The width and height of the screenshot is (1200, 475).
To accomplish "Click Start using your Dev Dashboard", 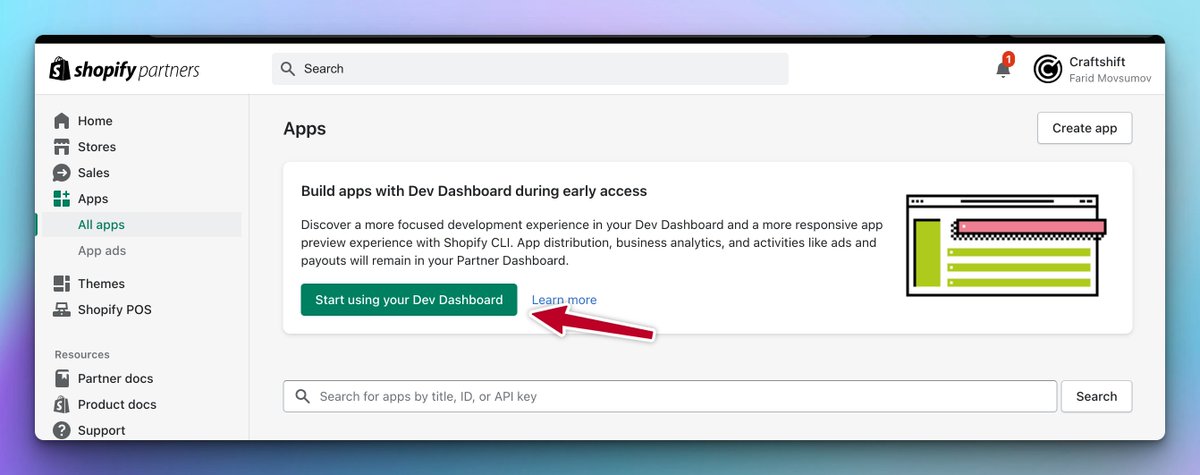I will tap(409, 300).
